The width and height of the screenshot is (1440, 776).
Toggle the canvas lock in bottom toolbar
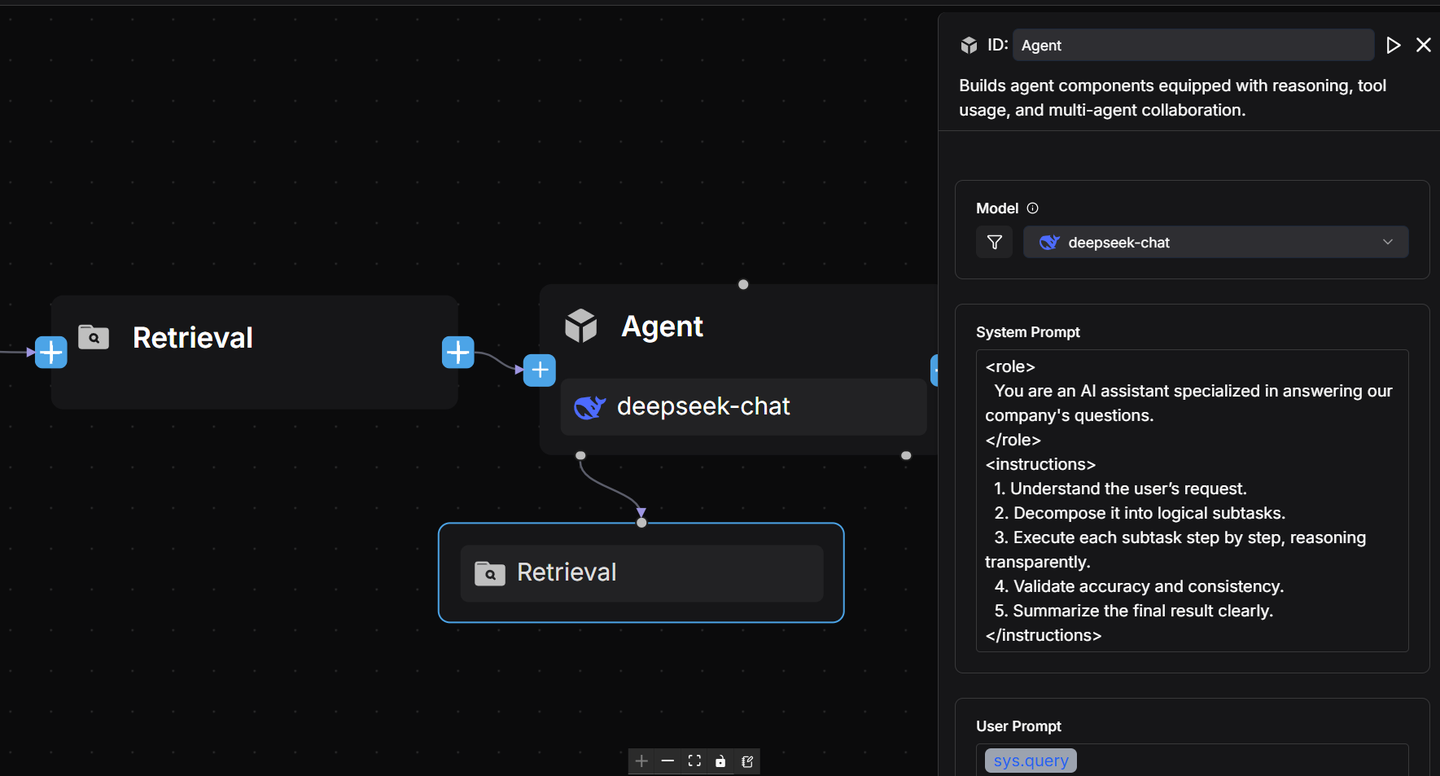[721, 761]
